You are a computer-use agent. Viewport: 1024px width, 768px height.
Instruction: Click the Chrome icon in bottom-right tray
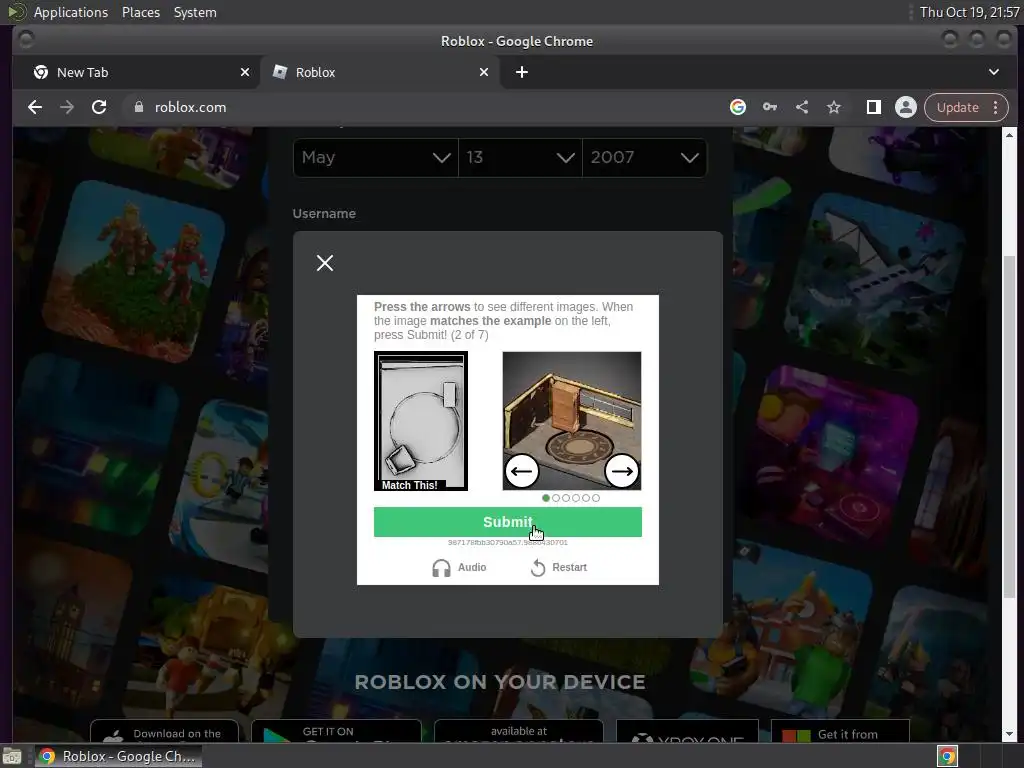948,756
